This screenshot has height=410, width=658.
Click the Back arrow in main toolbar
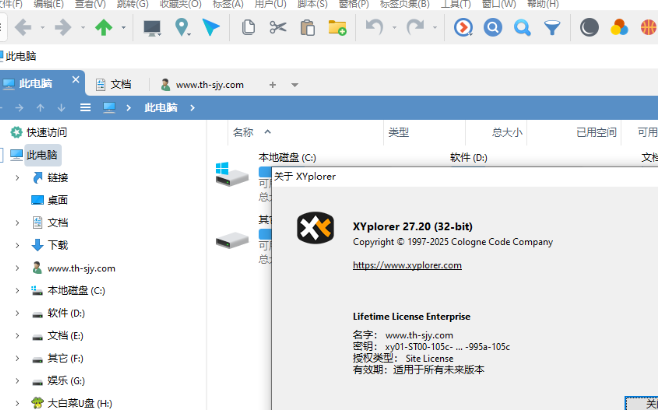tap(23, 28)
